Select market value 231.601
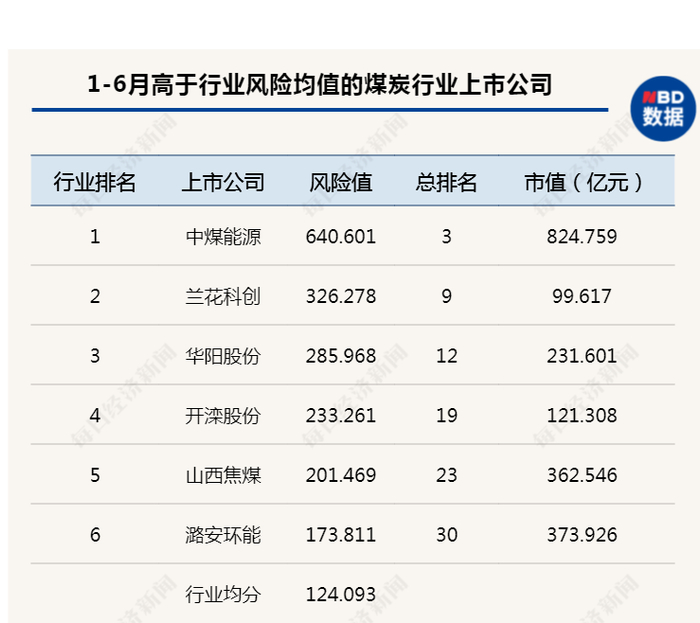Image resolution: width=700 pixels, height=623 pixels. pos(582,356)
